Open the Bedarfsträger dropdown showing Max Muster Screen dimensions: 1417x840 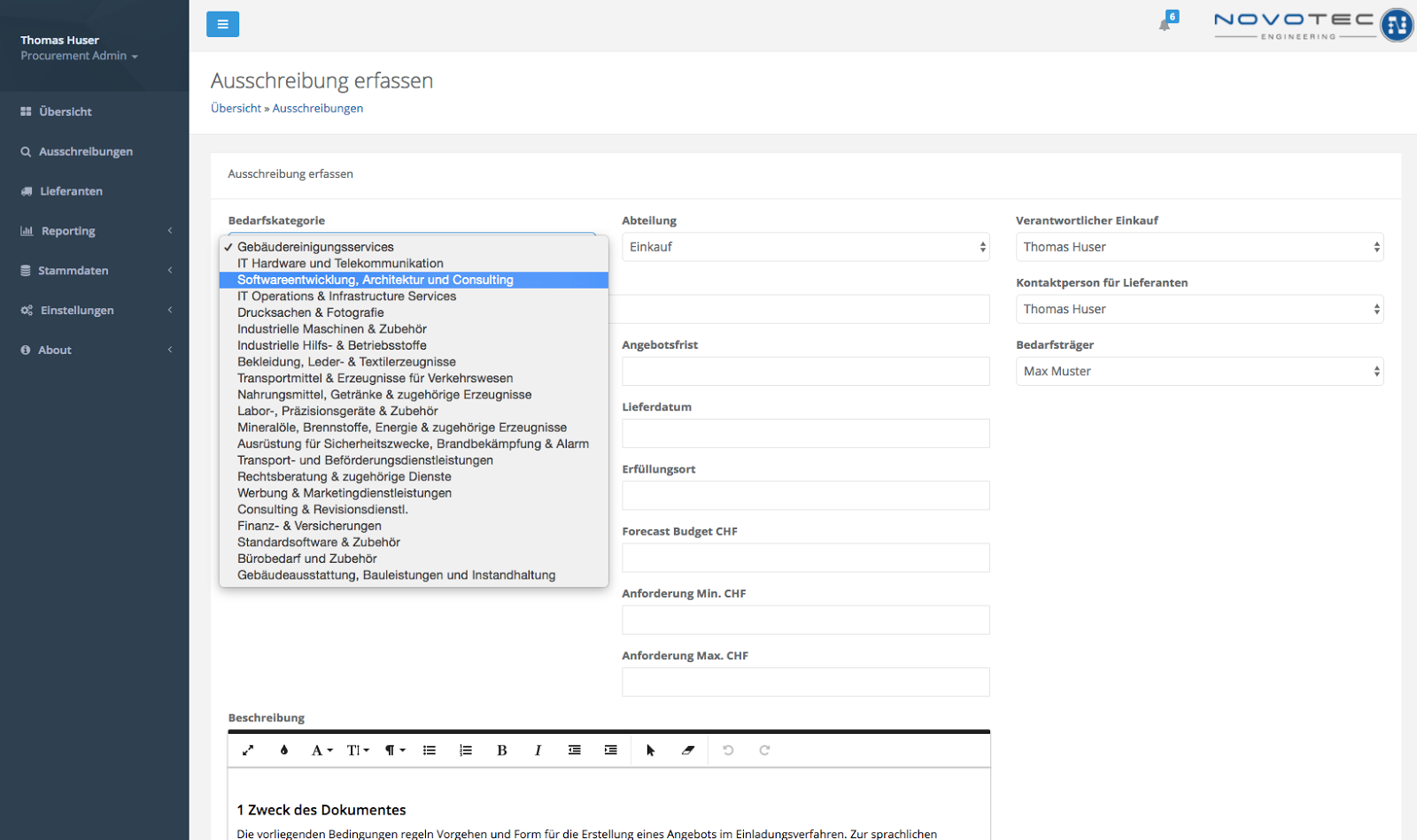[1199, 371]
